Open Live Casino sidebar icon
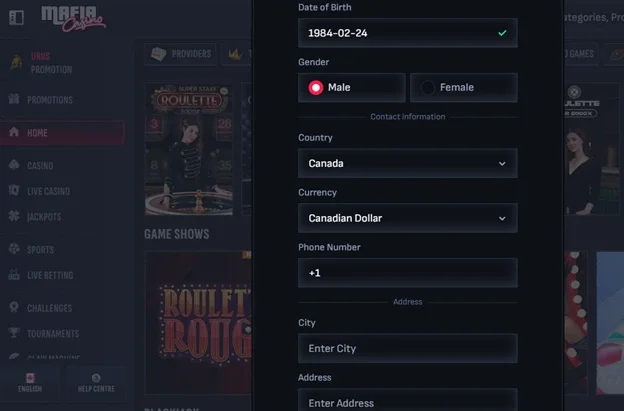This screenshot has height=411, width=624. point(14,191)
